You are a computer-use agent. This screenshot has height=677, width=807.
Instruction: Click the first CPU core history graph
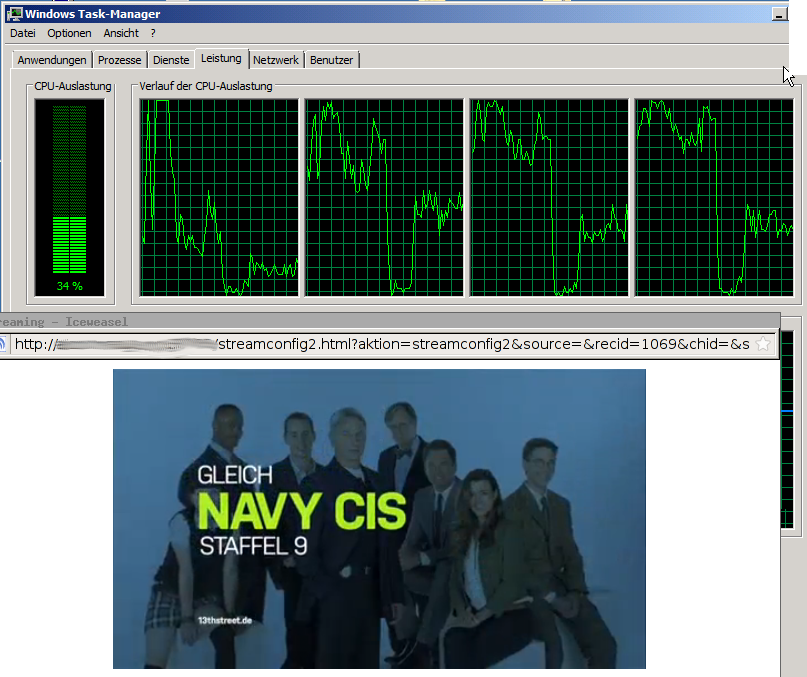219,198
